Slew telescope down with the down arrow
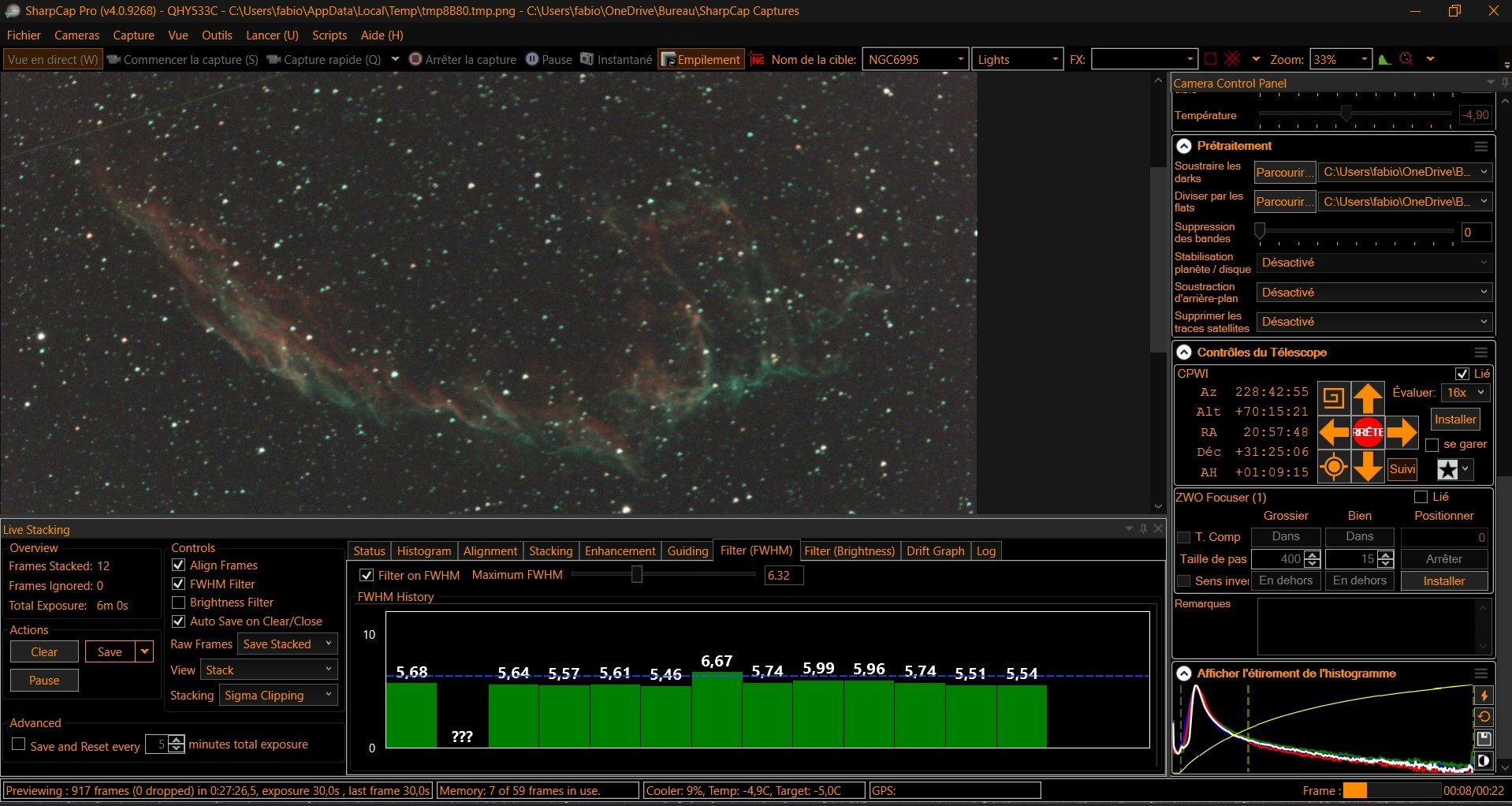Image resolution: width=1512 pixels, height=806 pixels. pyautogui.click(x=1368, y=466)
